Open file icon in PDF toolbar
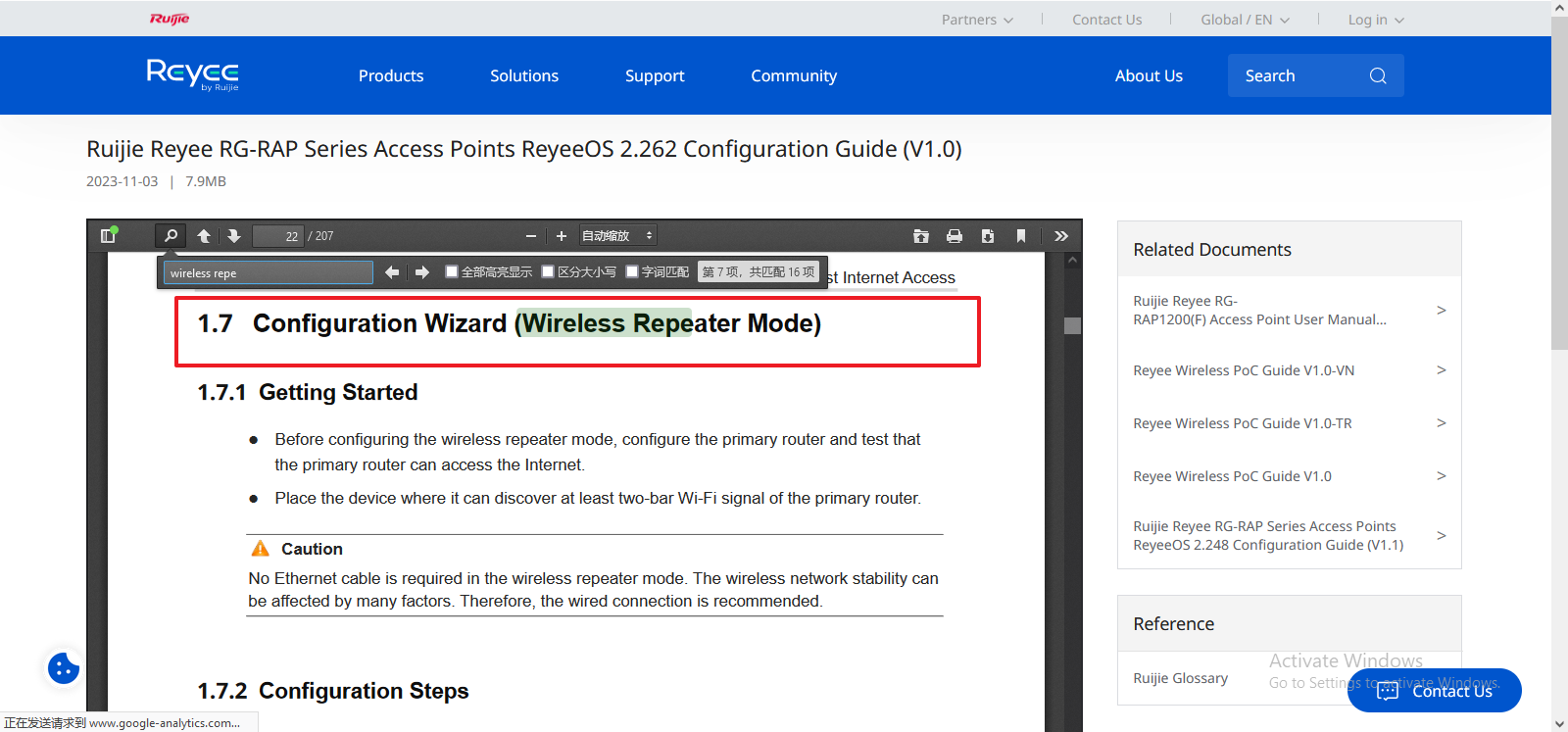The image size is (1568, 732). 921,236
